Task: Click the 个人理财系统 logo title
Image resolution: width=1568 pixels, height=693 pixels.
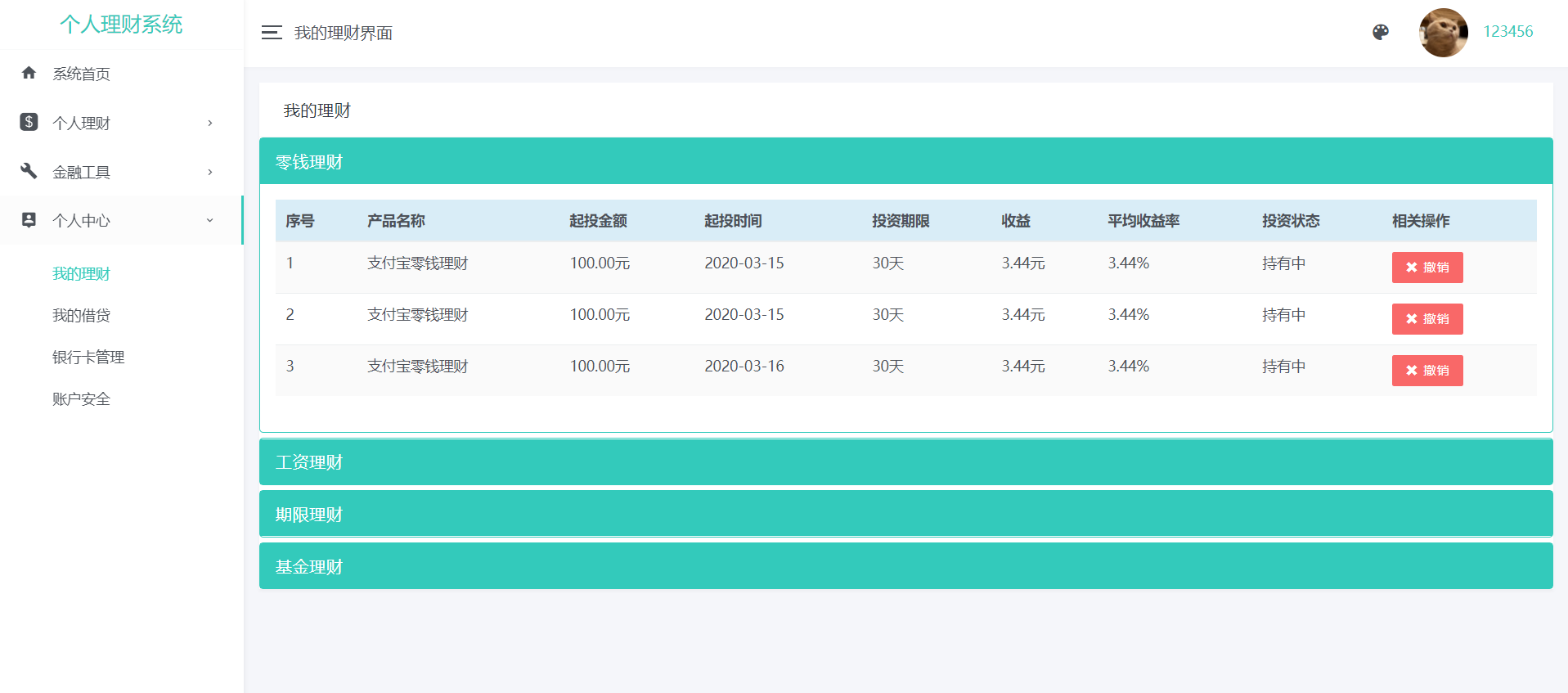Action: pyautogui.click(x=121, y=25)
